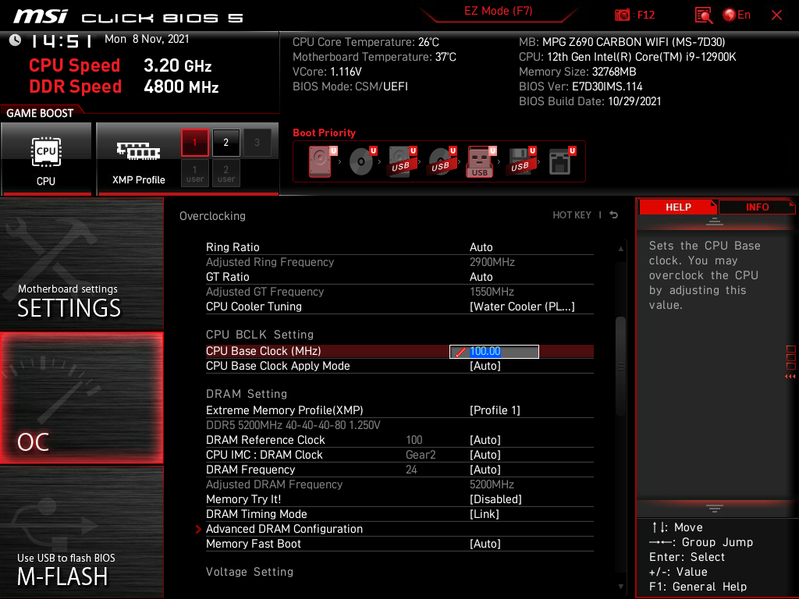Click the red arrow beside Advanced DRAM Configuration
Screen dimensions: 799x599
click(198, 529)
